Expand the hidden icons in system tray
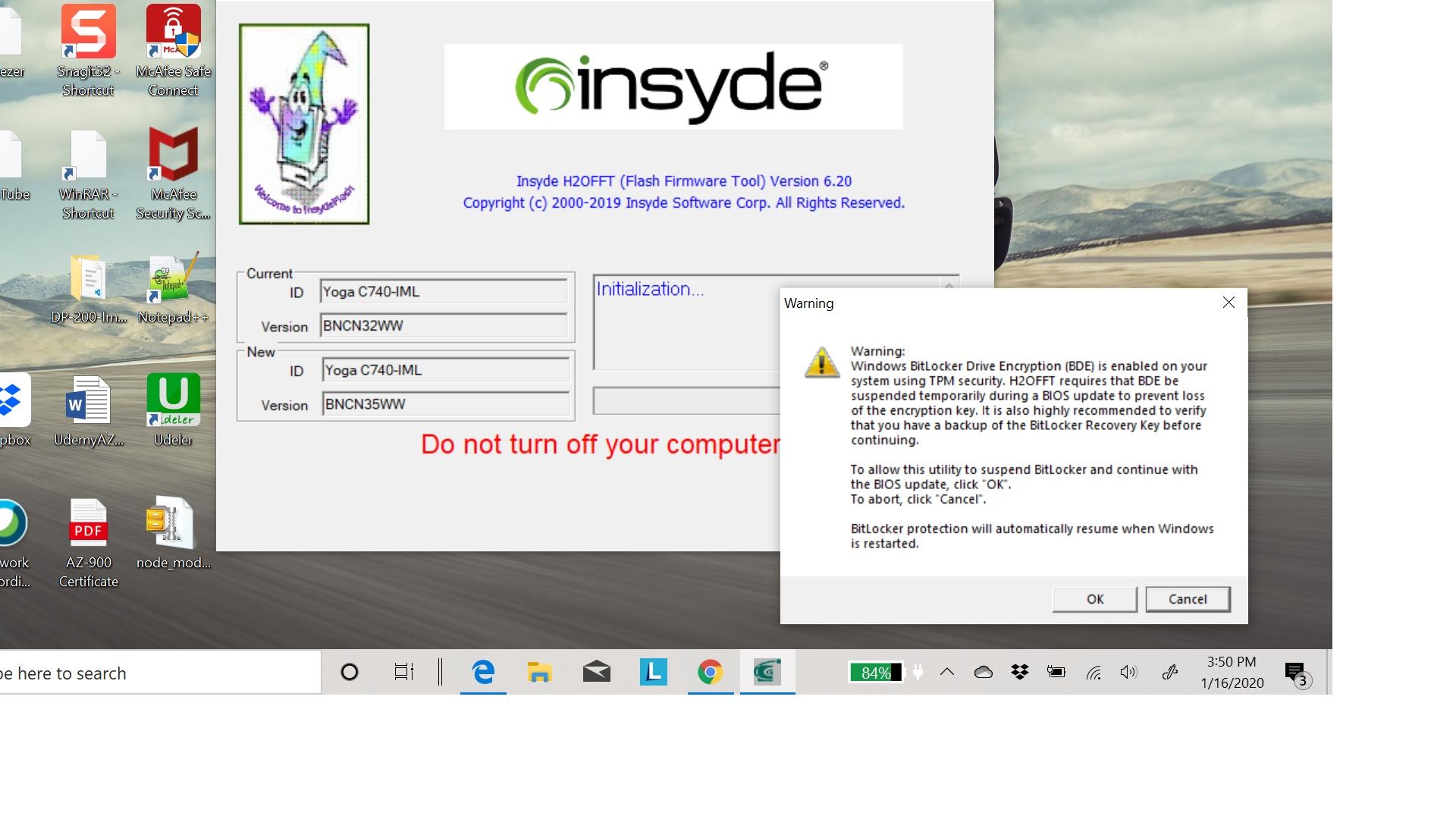 click(947, 672)
